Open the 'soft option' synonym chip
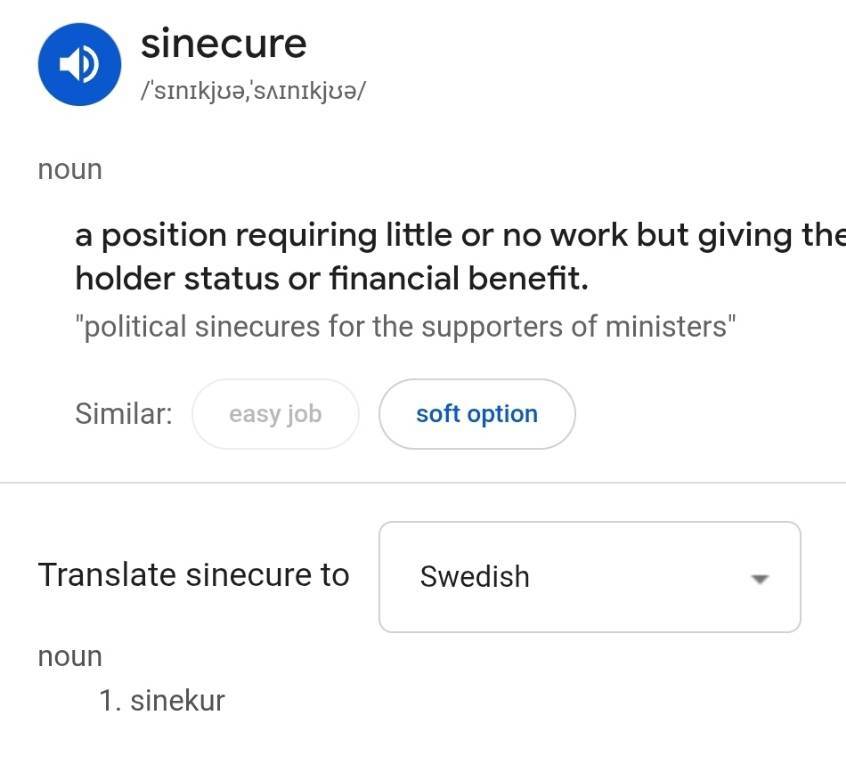846x764 pixels. (x=477, y=414)
